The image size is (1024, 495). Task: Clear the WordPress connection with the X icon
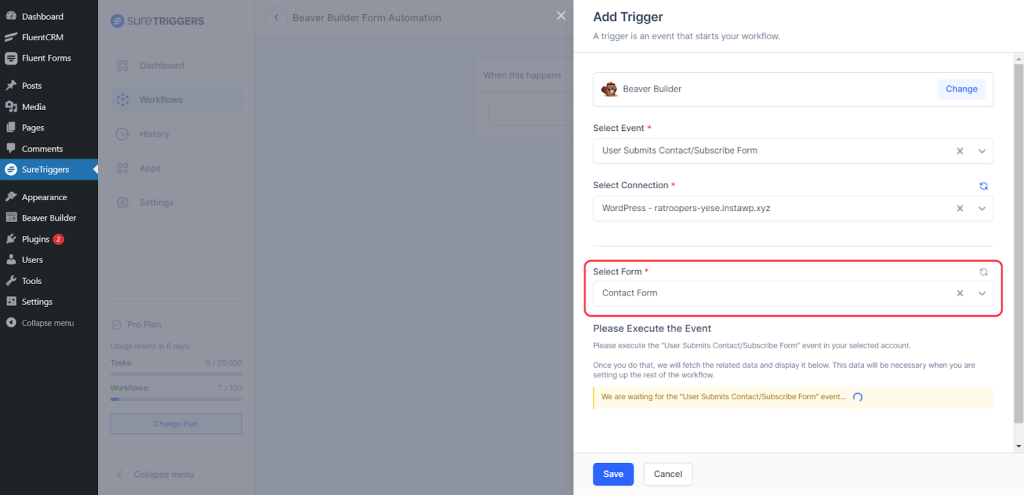959,209
